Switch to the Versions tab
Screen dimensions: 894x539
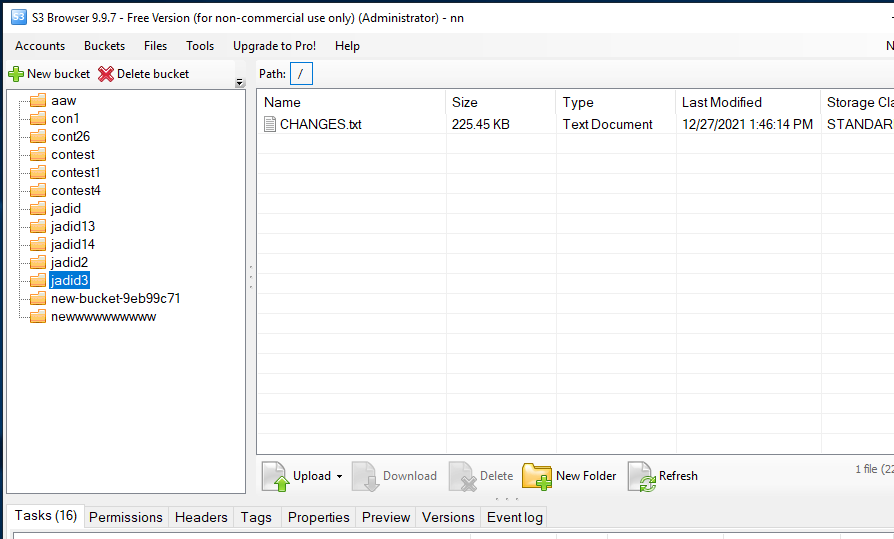(448, 517)
